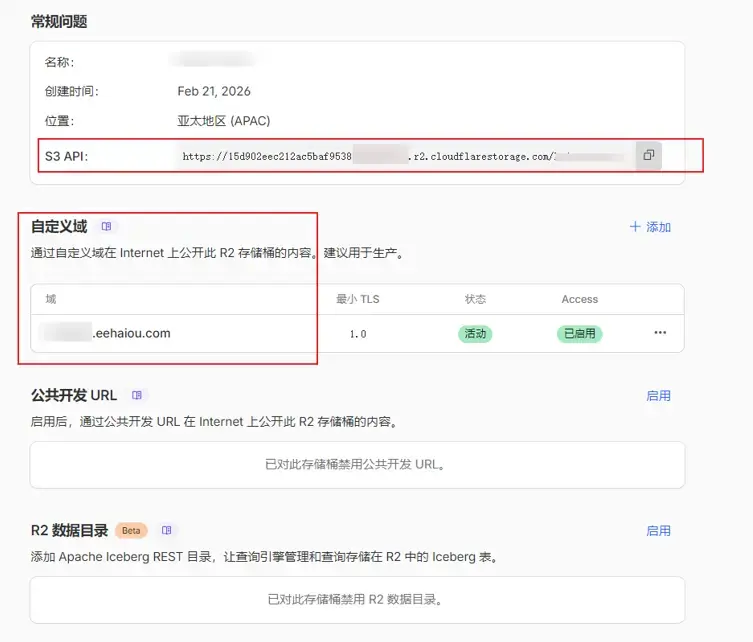Image resolution: width=753 pixels, height=642 pixels.
Task: Click the S3 API URL text
Action: coord(400,157)
